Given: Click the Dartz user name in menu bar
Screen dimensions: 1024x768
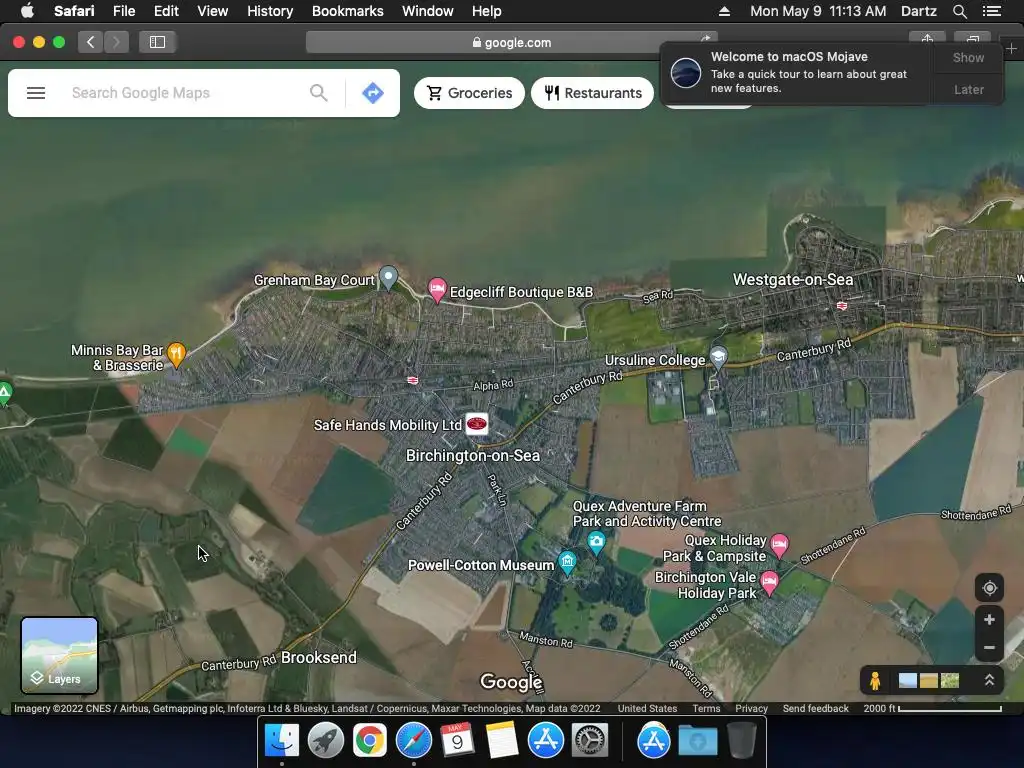Looking at the screenshot, I should (918, 11).
